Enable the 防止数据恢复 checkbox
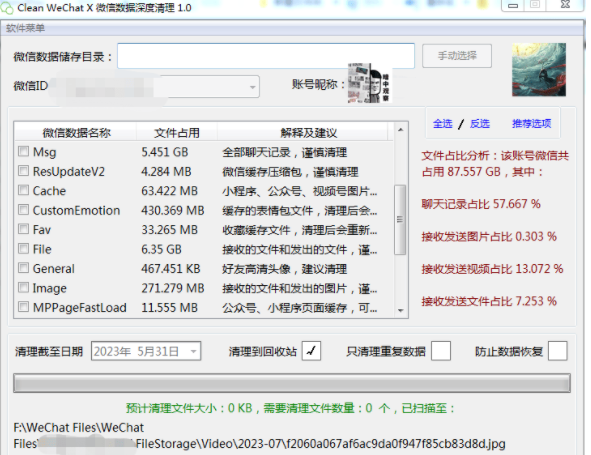 (558, 351)
